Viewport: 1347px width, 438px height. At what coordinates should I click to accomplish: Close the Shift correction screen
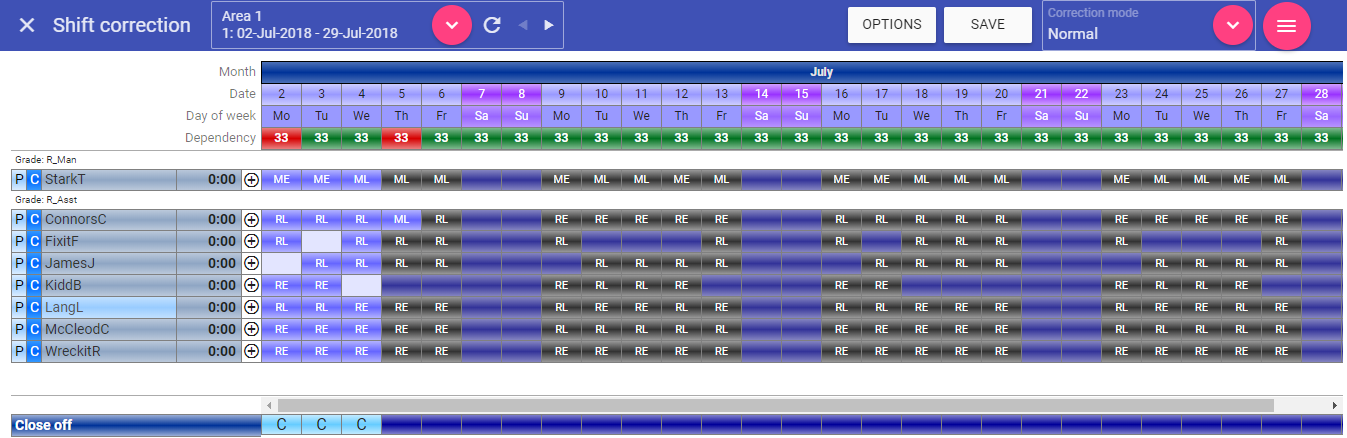tap(27, 25)
